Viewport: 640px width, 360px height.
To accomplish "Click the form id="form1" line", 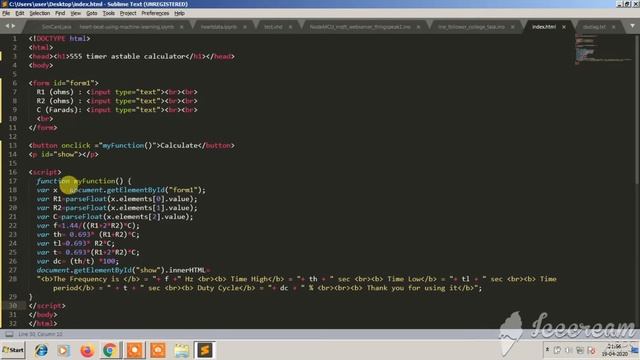I will point(64,83).
